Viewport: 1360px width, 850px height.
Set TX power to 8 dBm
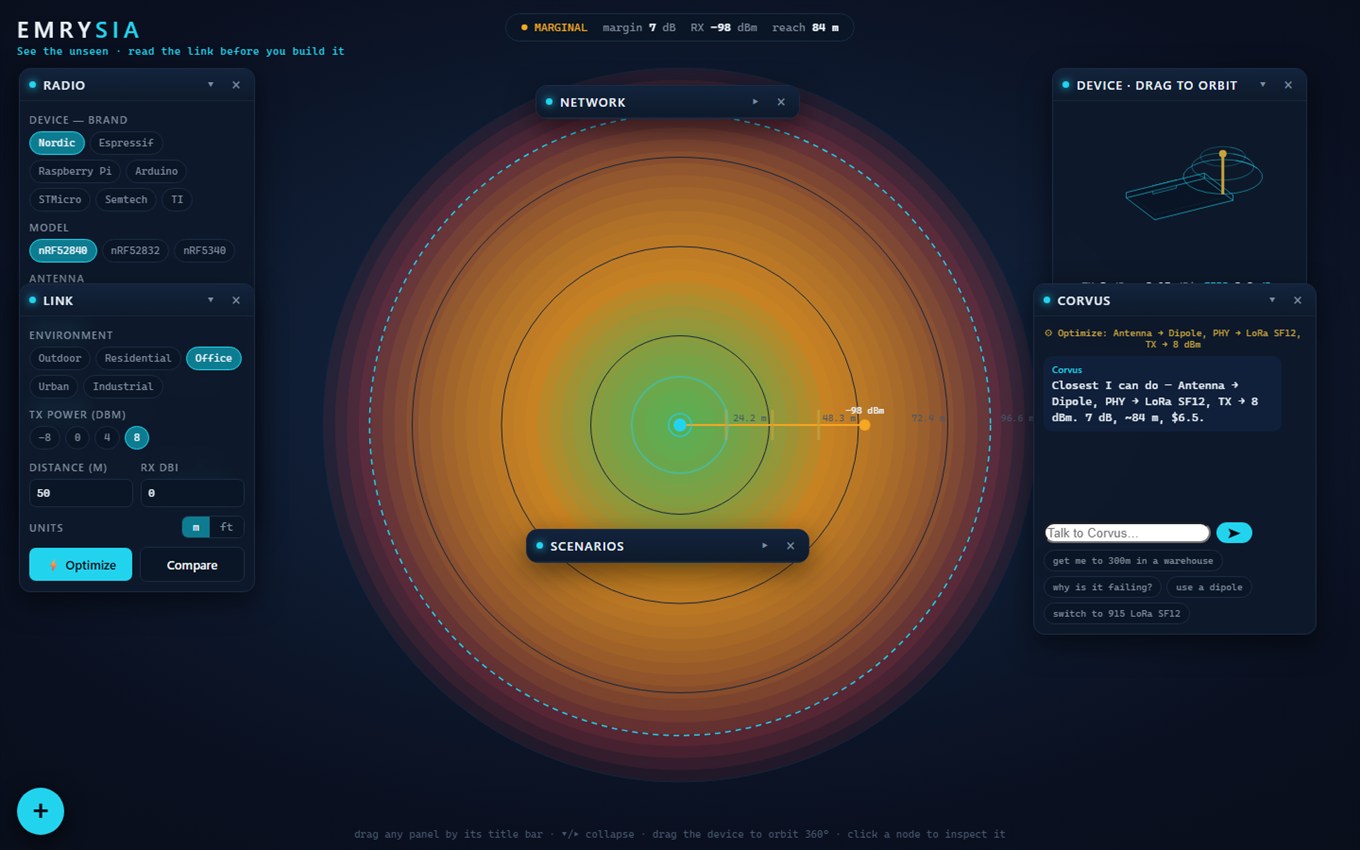(x=137, y=437)
